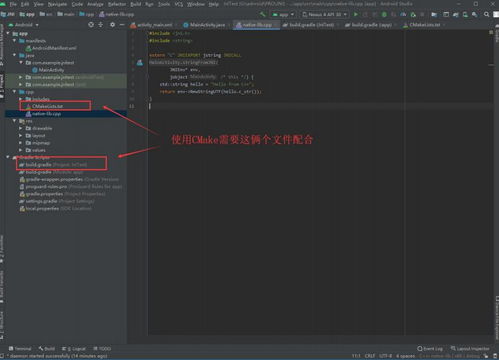The image size is (499, 360).
Task: Click the gutter icon beside MainActivity function line
Action: point(140,62)
